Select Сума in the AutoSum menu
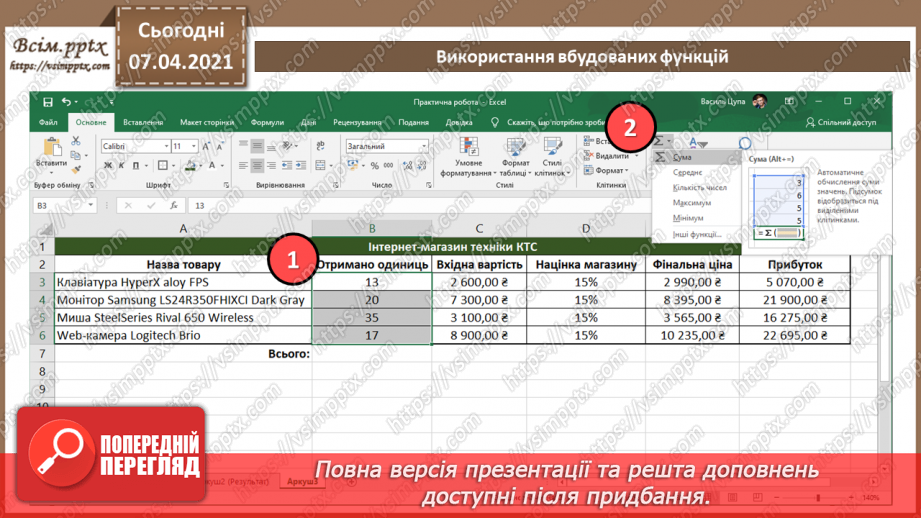The width and height of the screenshot is (921, 518). tap(697, 157)
